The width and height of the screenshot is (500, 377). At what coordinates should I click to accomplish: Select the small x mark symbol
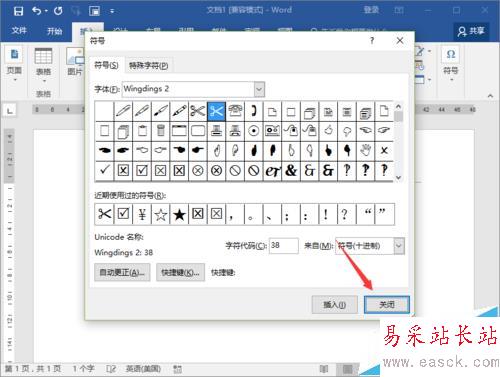(x=384, y=151)
